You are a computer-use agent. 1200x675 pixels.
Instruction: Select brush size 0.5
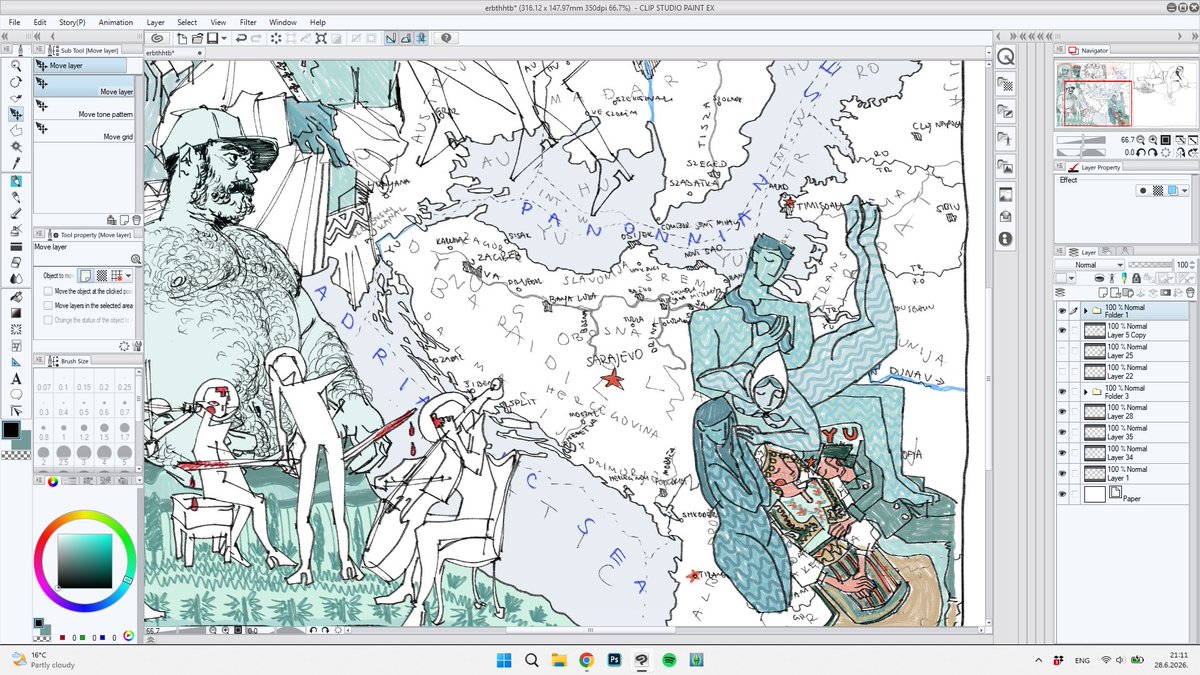[84, 409]
